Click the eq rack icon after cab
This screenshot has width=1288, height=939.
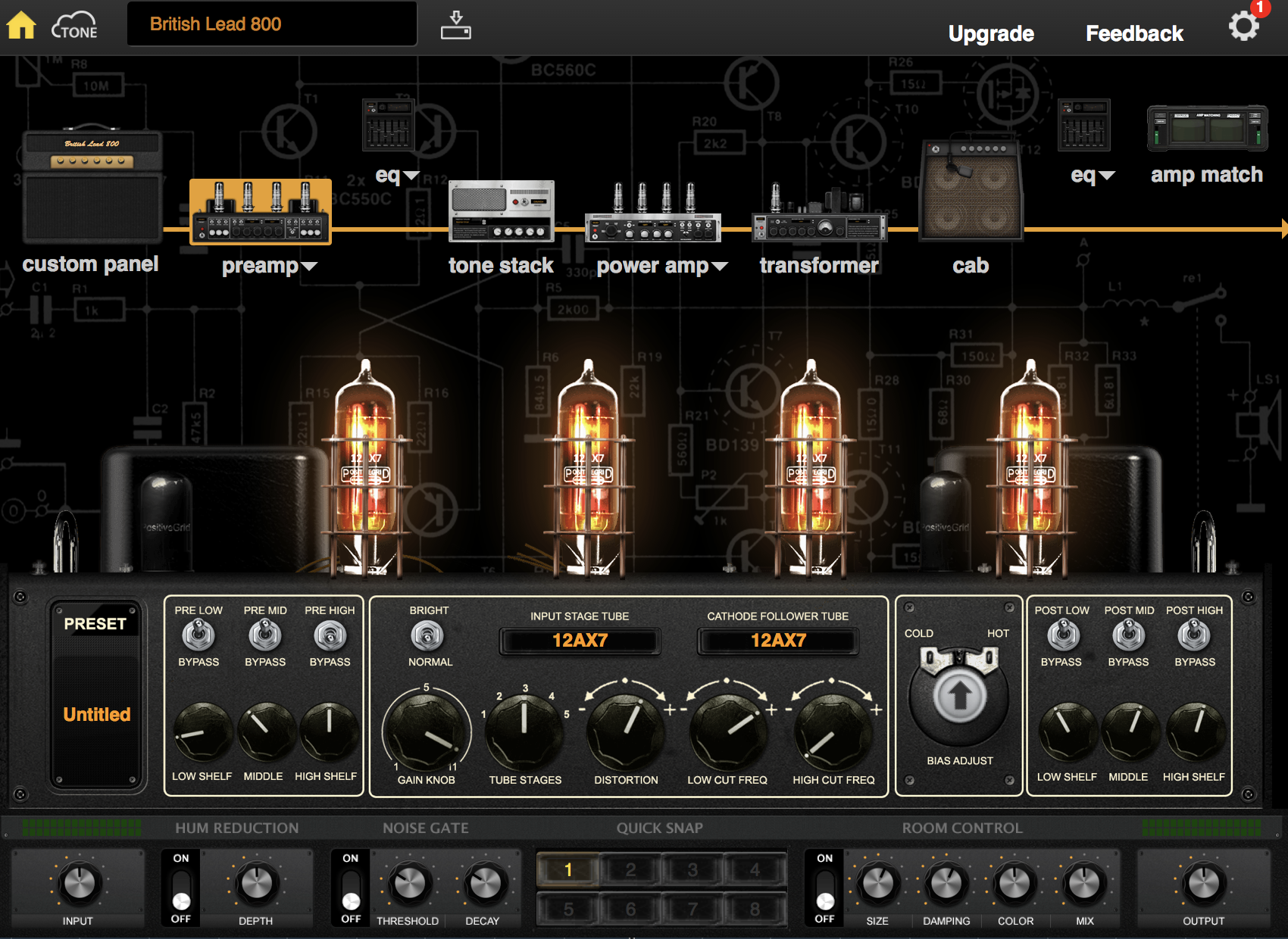[x=1084, y=124]
